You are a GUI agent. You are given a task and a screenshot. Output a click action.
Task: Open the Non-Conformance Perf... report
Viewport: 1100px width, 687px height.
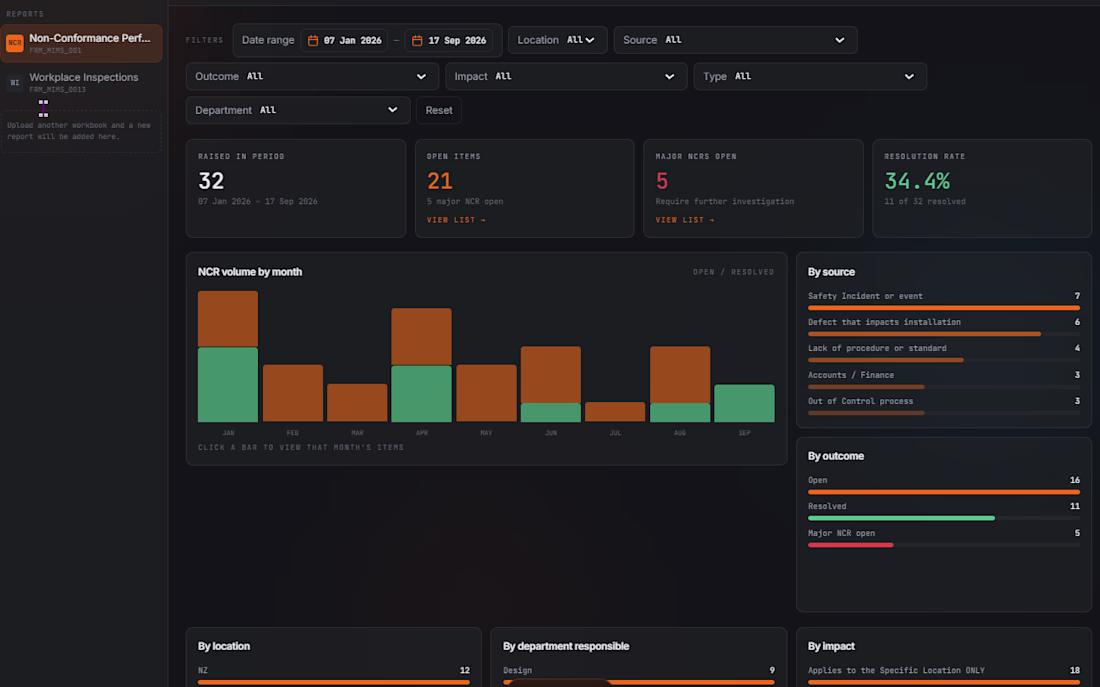[81, 43]
